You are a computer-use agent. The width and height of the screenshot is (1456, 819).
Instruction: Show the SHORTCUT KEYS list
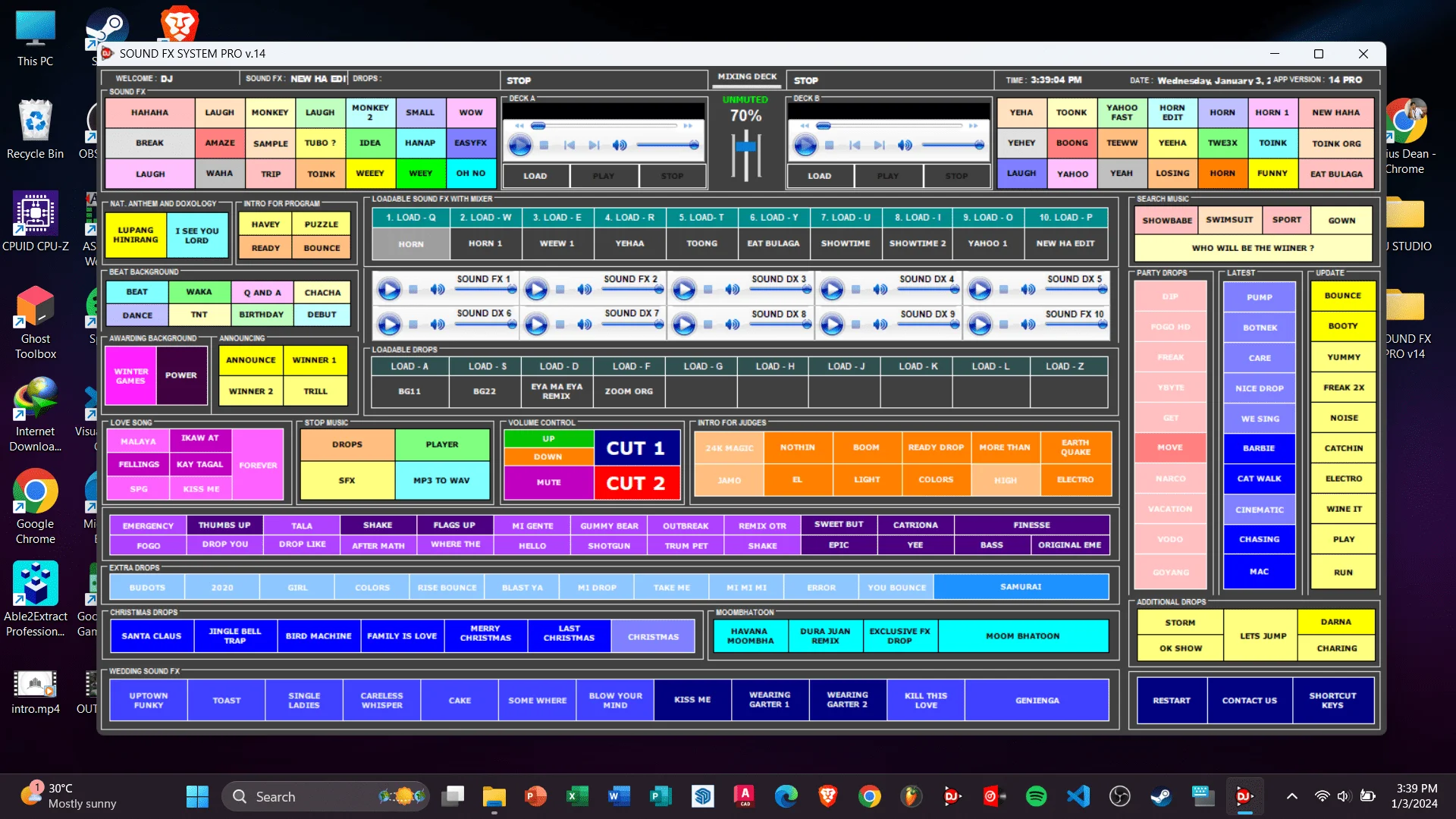pos(1332,701)
